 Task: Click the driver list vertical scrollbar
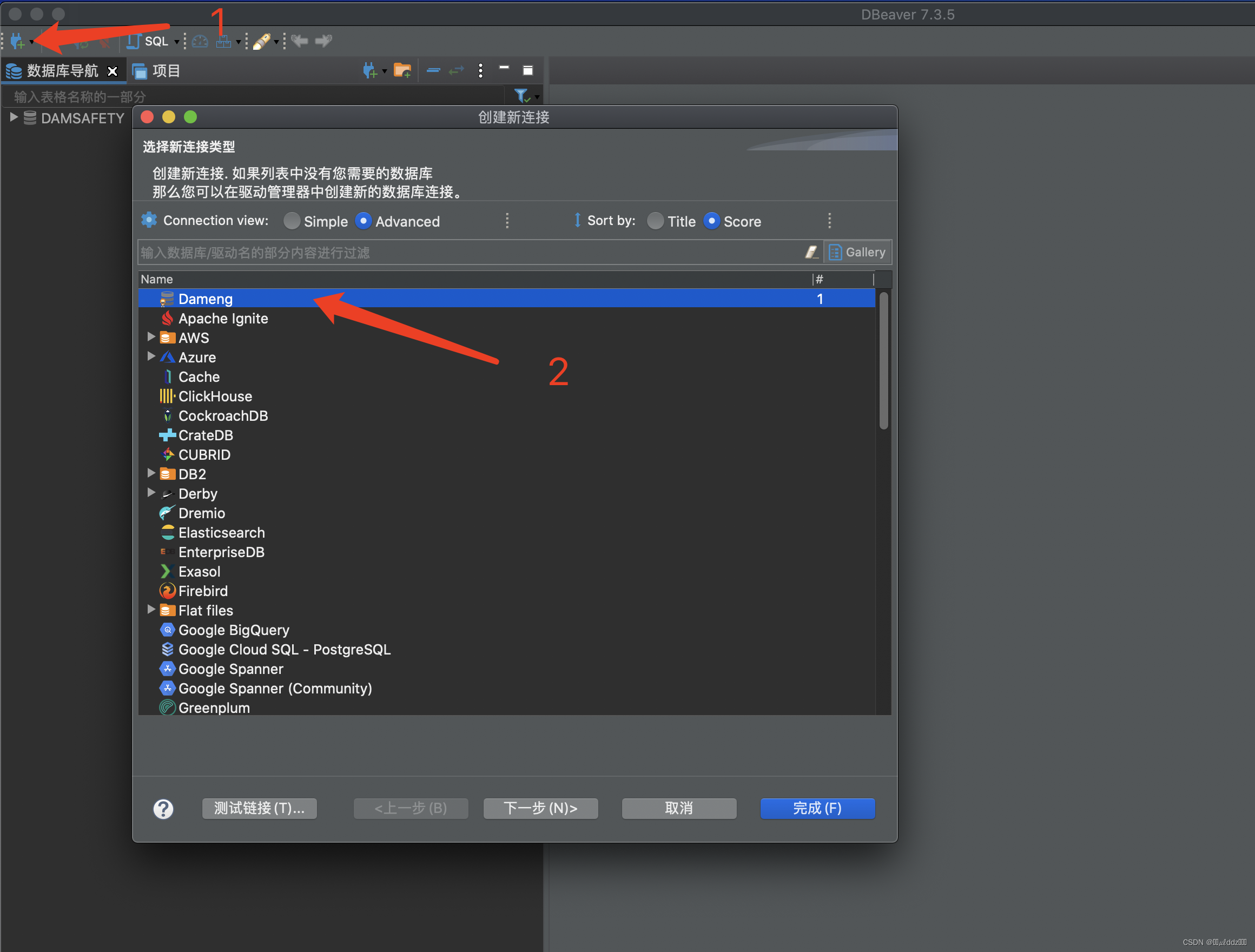(884, 361)
